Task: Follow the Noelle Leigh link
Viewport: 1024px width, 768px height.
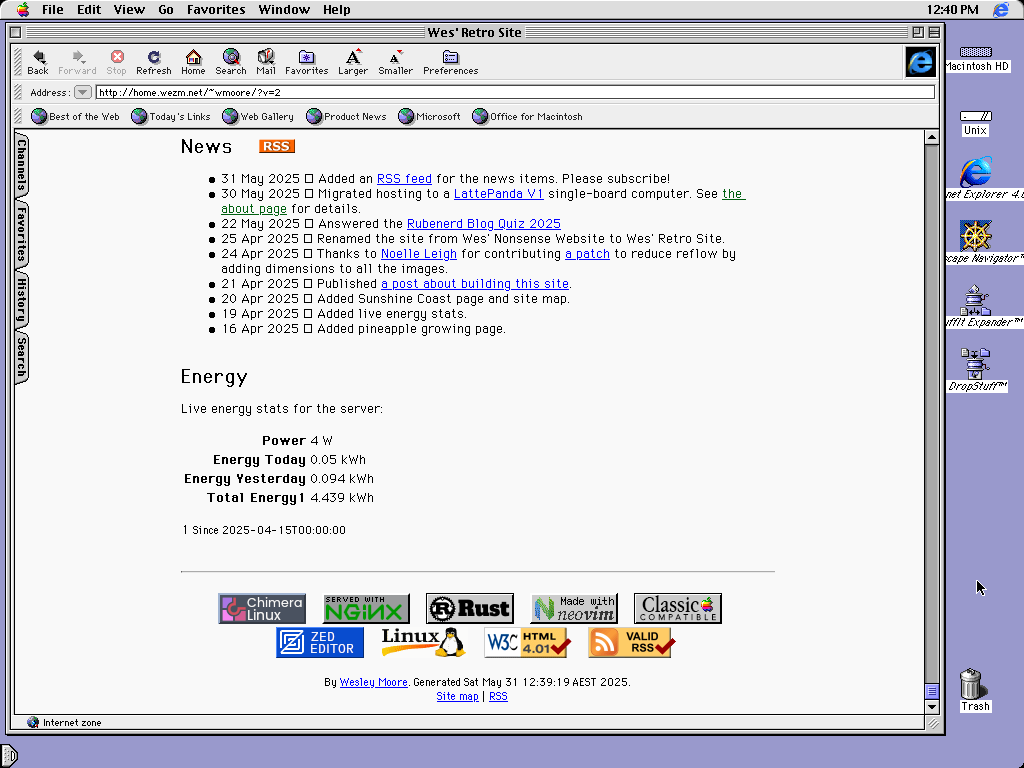Action: point(419,254)
